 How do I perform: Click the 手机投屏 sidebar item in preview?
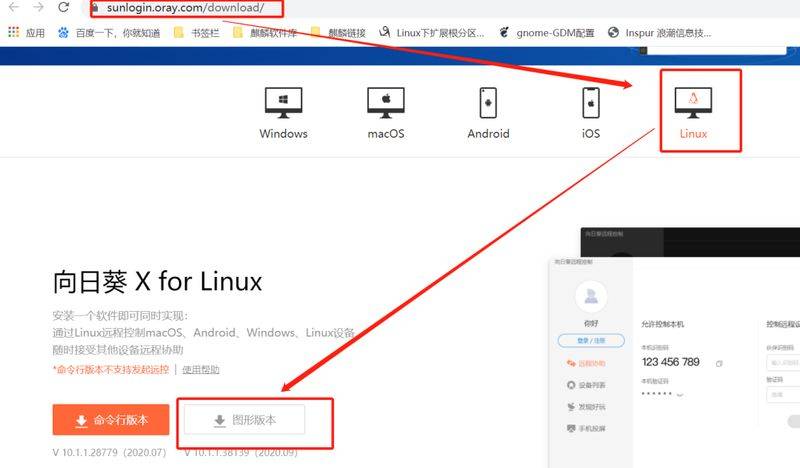click(586, 428)
